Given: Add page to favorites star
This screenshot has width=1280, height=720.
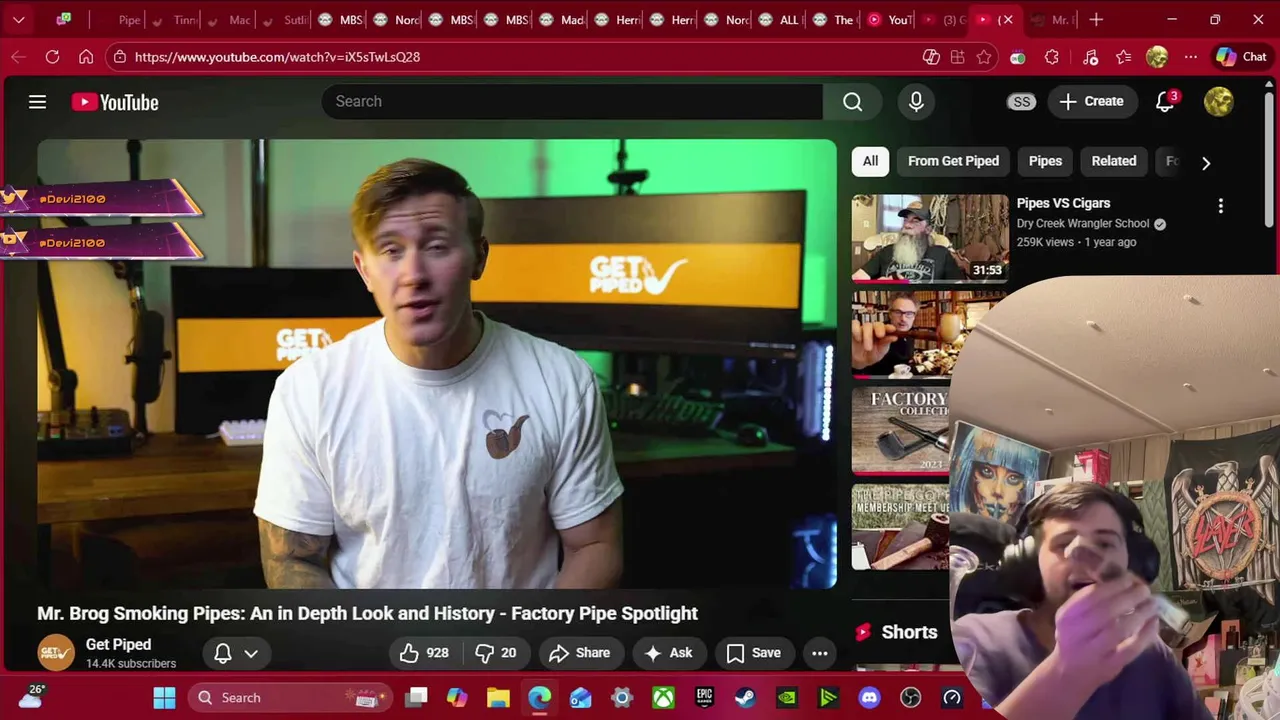Looking at the screenshot, I should (x=984, y=57).
